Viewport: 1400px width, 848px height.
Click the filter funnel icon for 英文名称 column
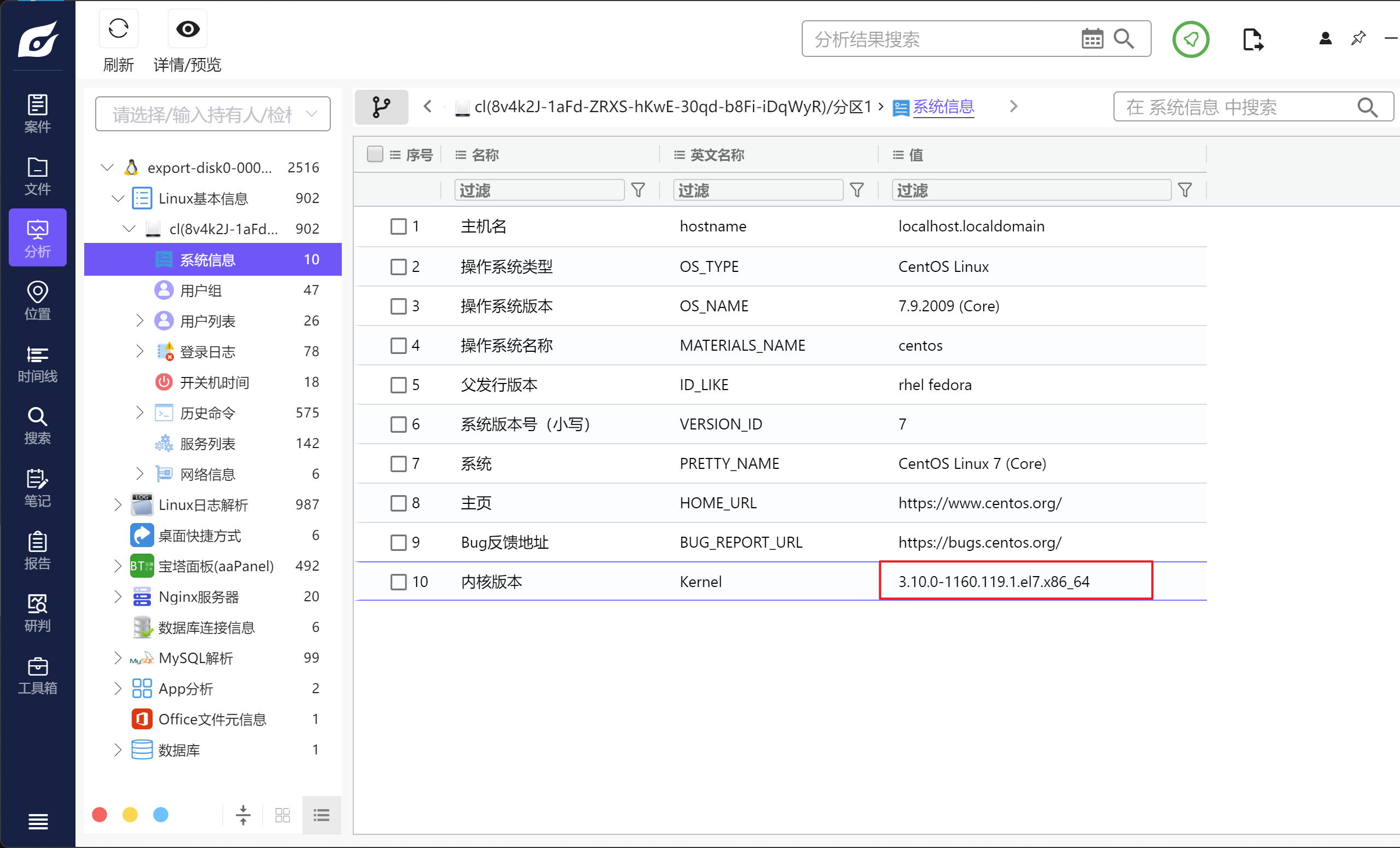(x=856, y=190)
